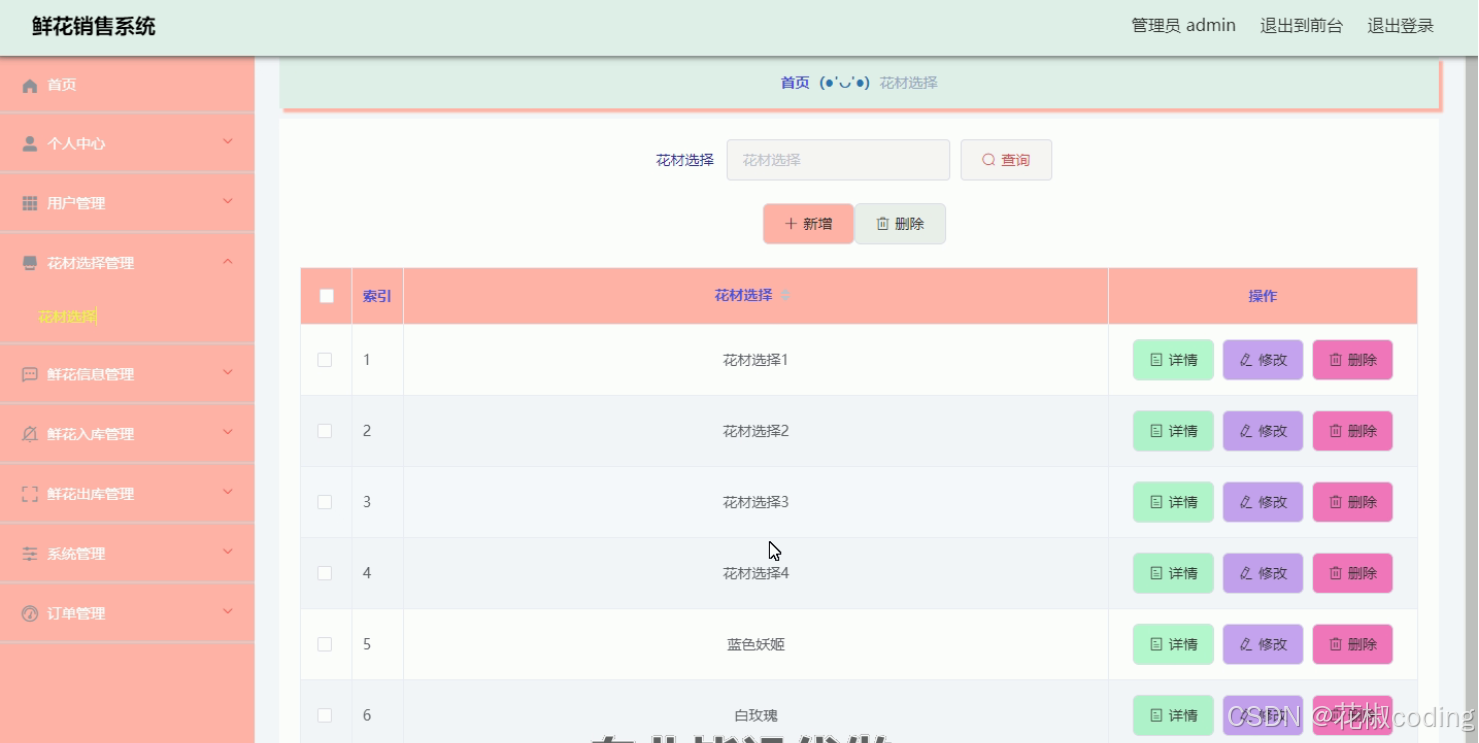
Task: Check the box for row 花材选择4
Action: [325, 573]
